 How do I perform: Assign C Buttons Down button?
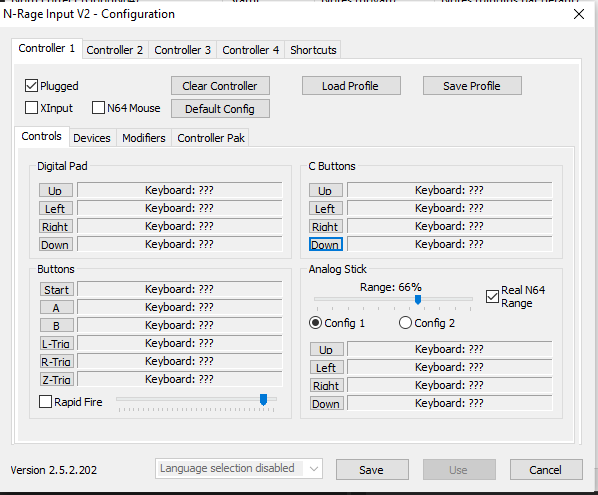[326, 244]
